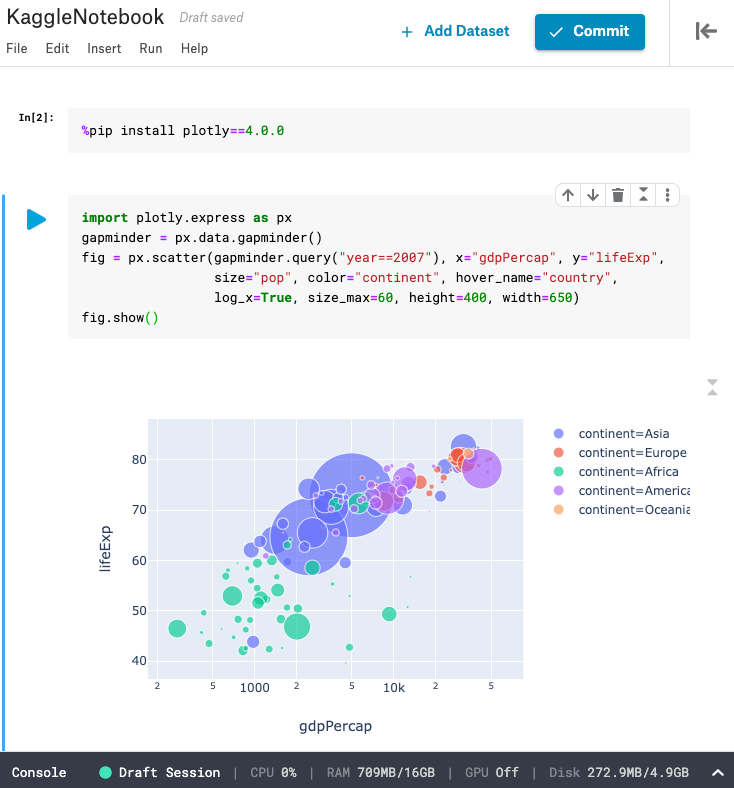Run the plotly code cell

(x=36, y=220)
